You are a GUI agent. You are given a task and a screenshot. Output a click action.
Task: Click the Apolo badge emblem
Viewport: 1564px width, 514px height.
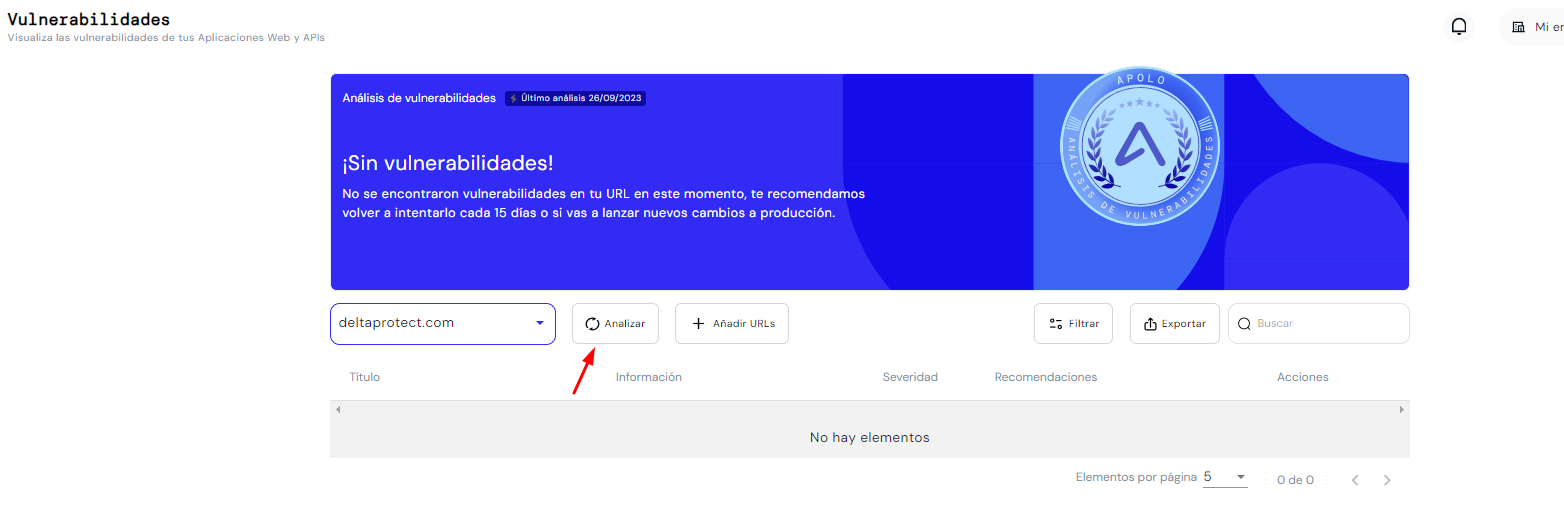pyautogui.click(x=1140, y=148)
